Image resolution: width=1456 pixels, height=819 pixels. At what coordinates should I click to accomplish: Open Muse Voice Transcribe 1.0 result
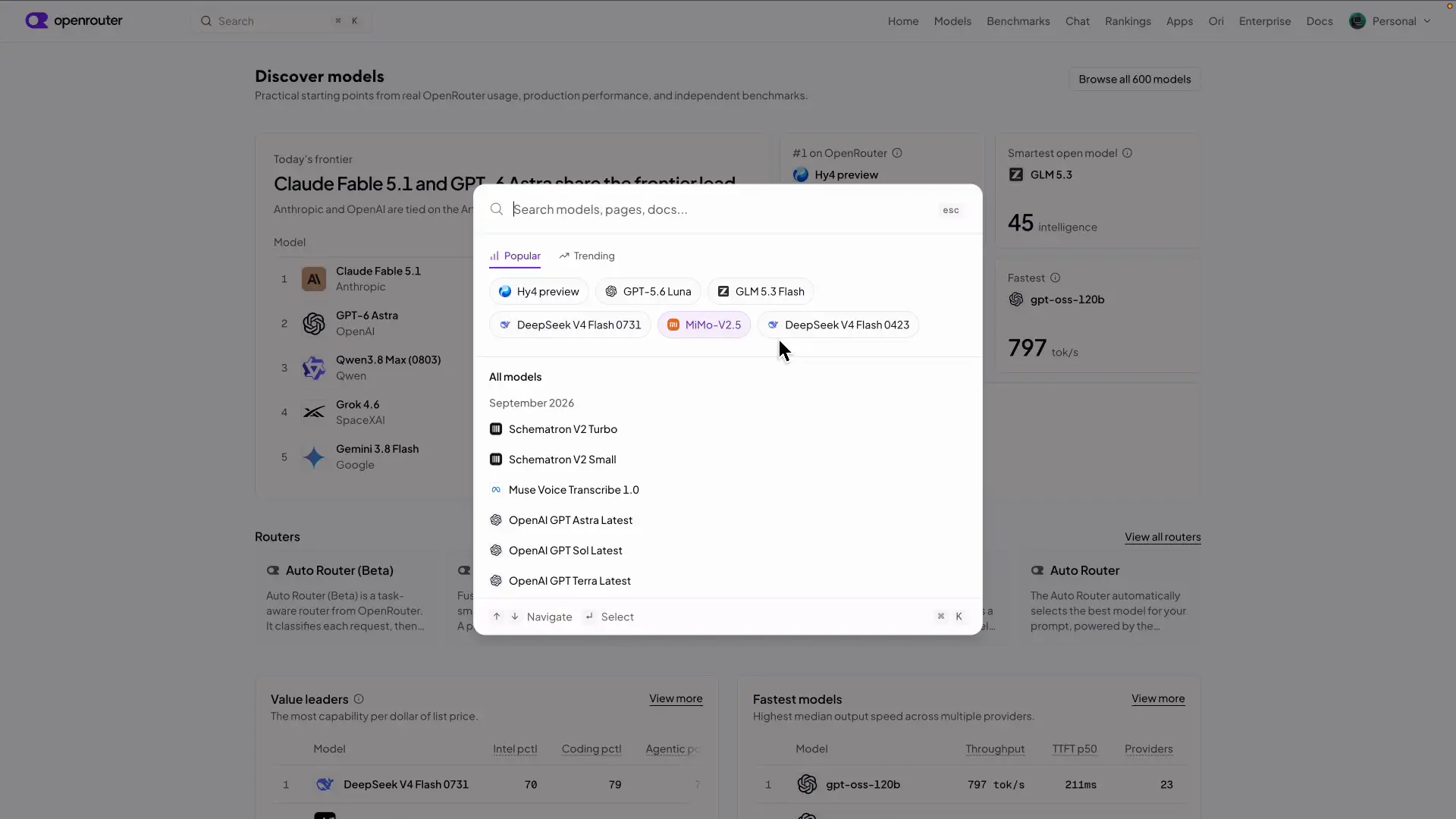[x=728, y=490]
